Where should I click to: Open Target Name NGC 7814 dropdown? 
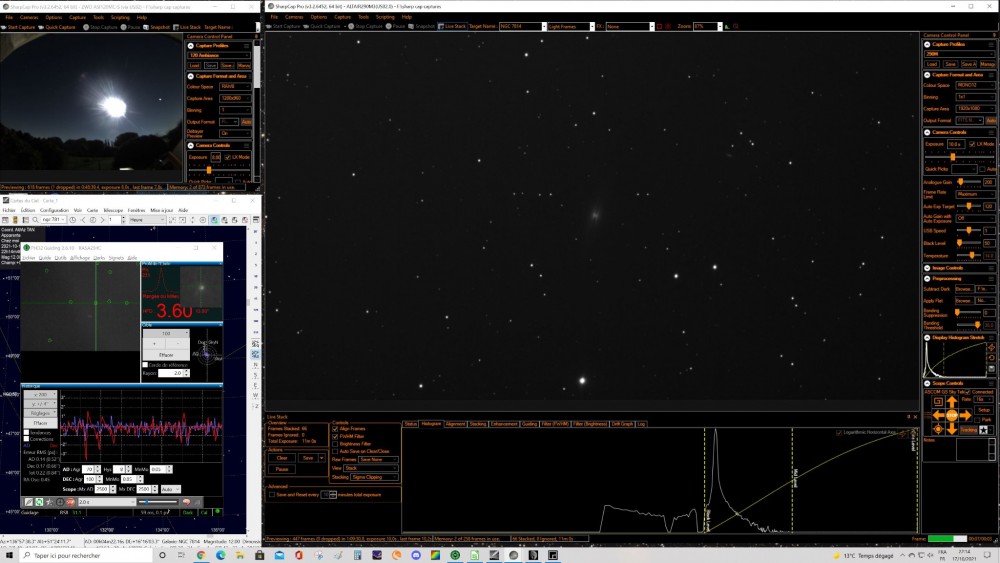point(522,26)
